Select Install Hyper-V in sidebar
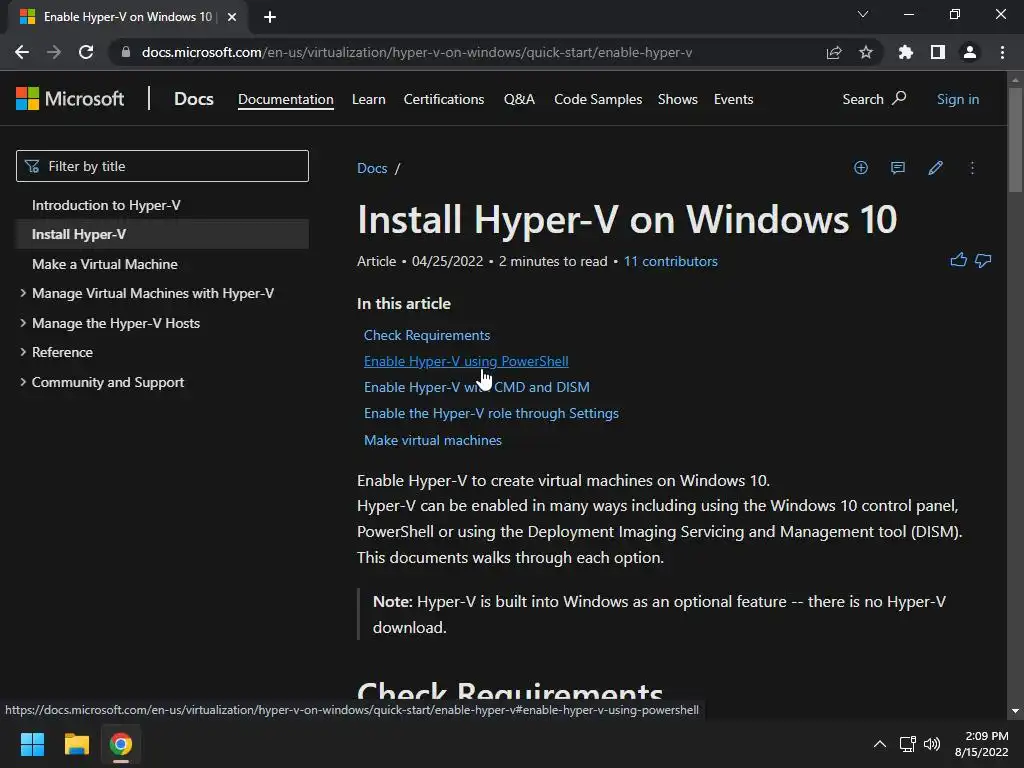 point(162,234)
